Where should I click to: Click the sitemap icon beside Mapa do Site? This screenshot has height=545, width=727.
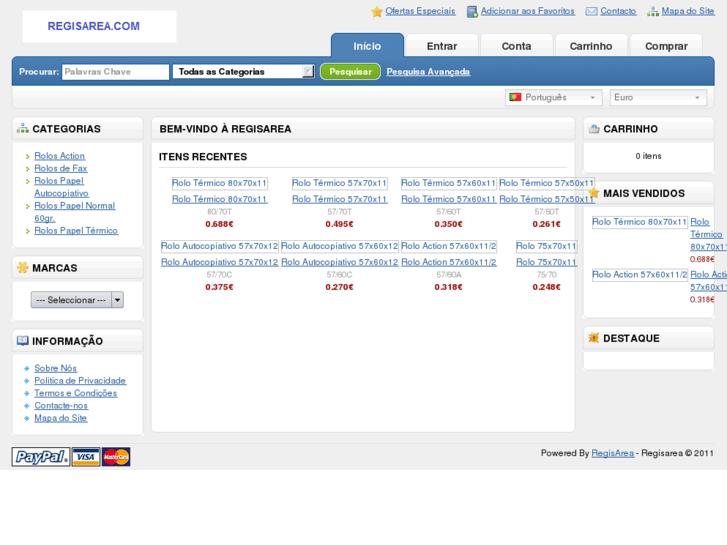pyautogui.click(x=653, y=12)
